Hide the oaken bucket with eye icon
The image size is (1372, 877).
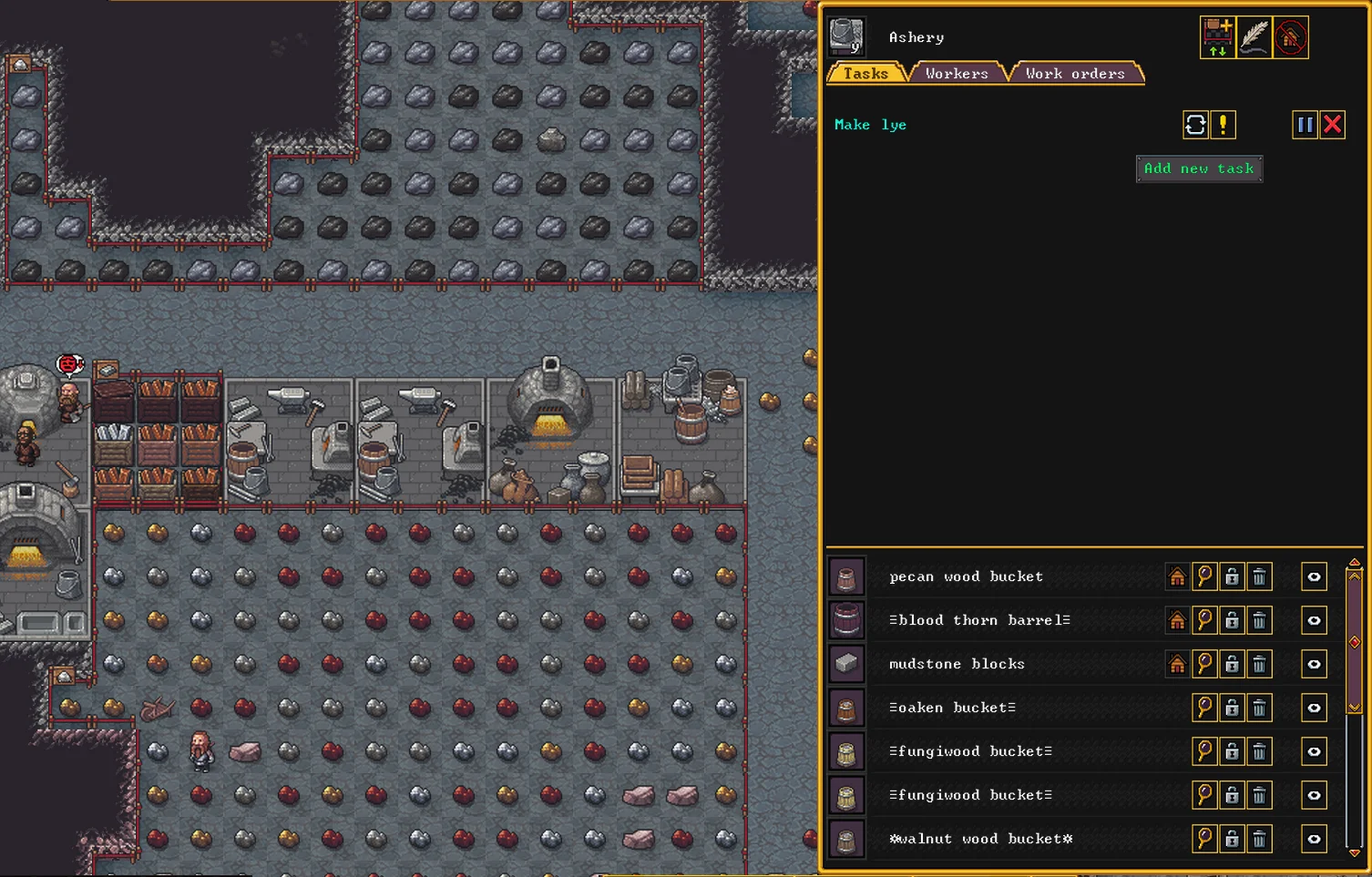pyautogui.click(x=1314, y=708)
